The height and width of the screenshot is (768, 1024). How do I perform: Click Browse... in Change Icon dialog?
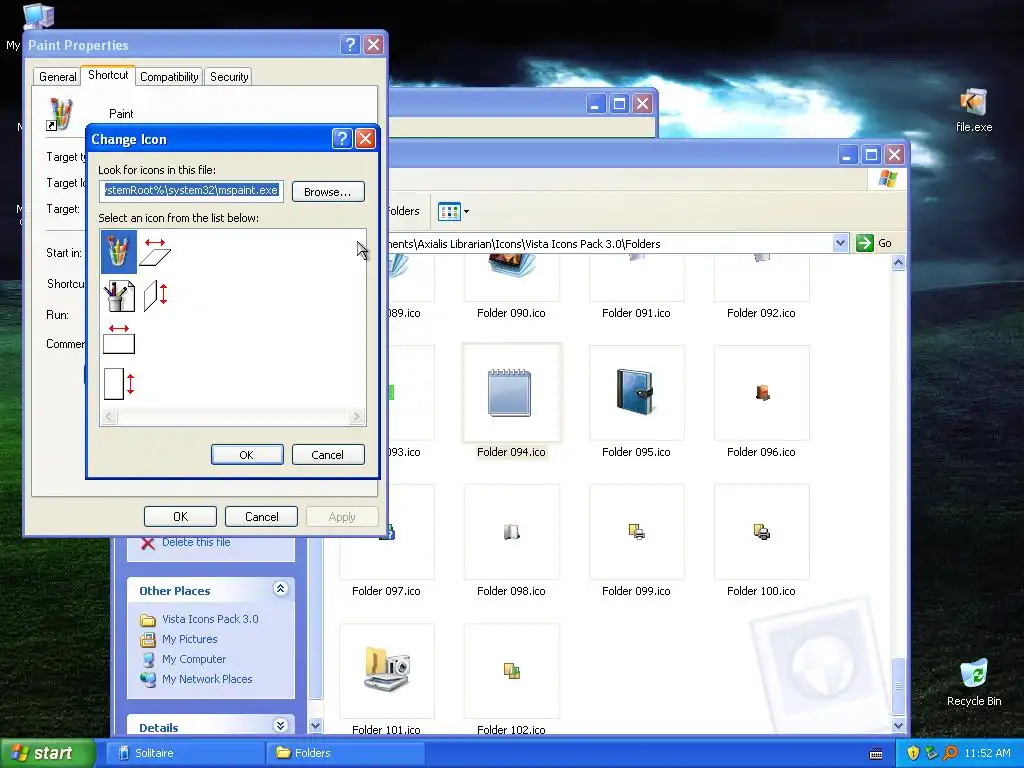(x=328, y=192)
